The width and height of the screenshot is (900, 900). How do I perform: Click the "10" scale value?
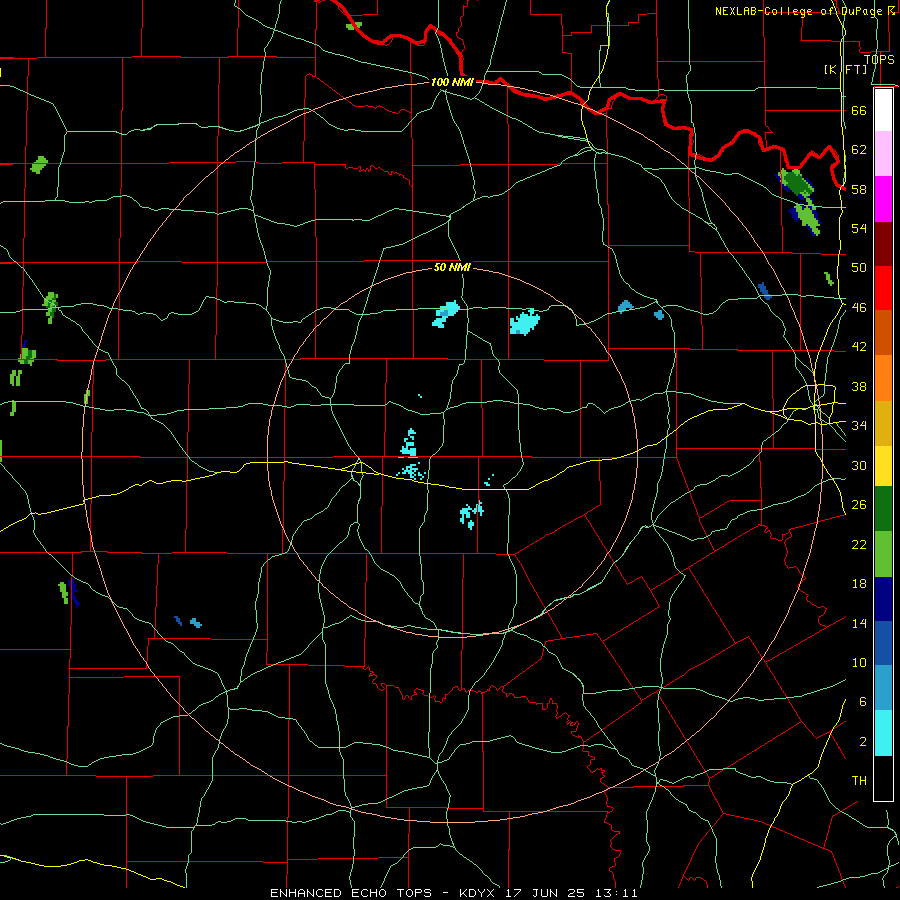(x=859, y=663)
